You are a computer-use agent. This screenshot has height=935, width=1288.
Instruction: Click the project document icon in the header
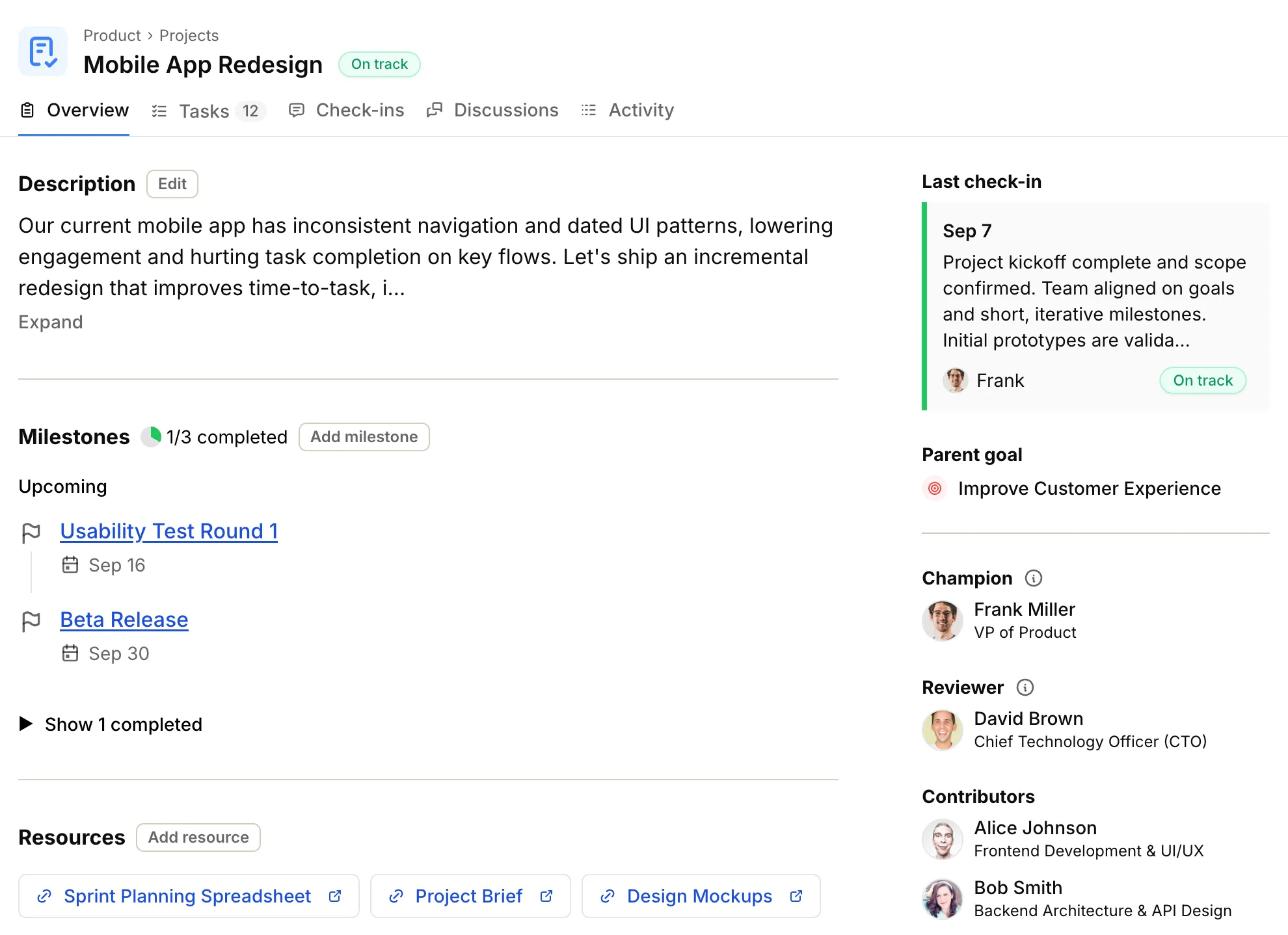click(x=42, y=51)
